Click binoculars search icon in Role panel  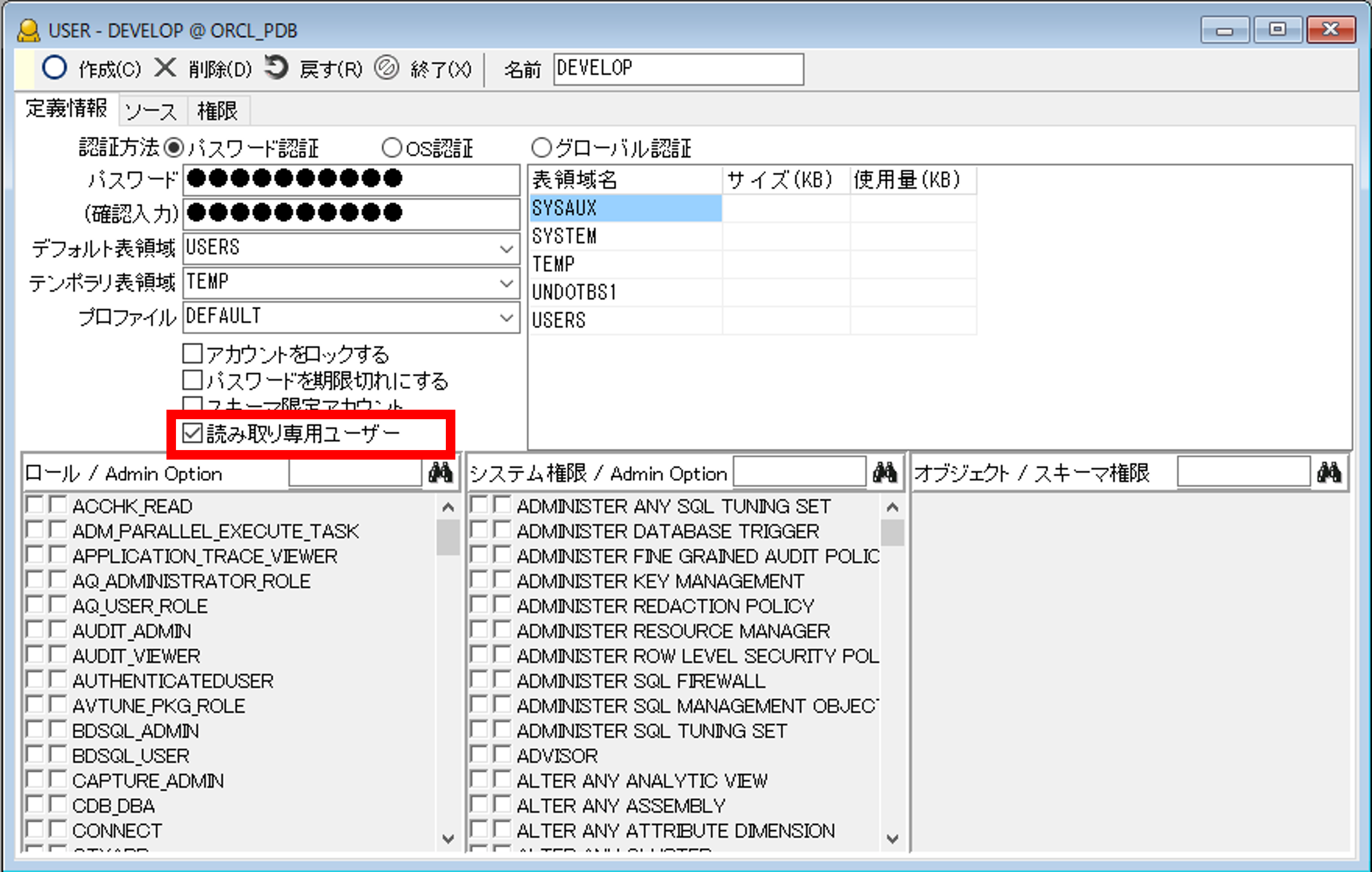(x=440, y=472)
